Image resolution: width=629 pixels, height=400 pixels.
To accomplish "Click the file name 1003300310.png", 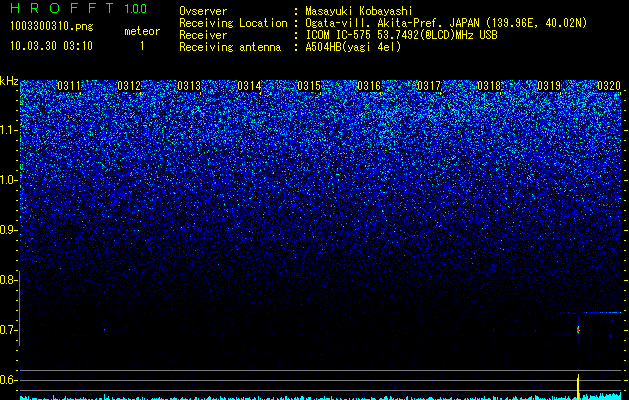I will pyautogui.click(x=52, y=26).
